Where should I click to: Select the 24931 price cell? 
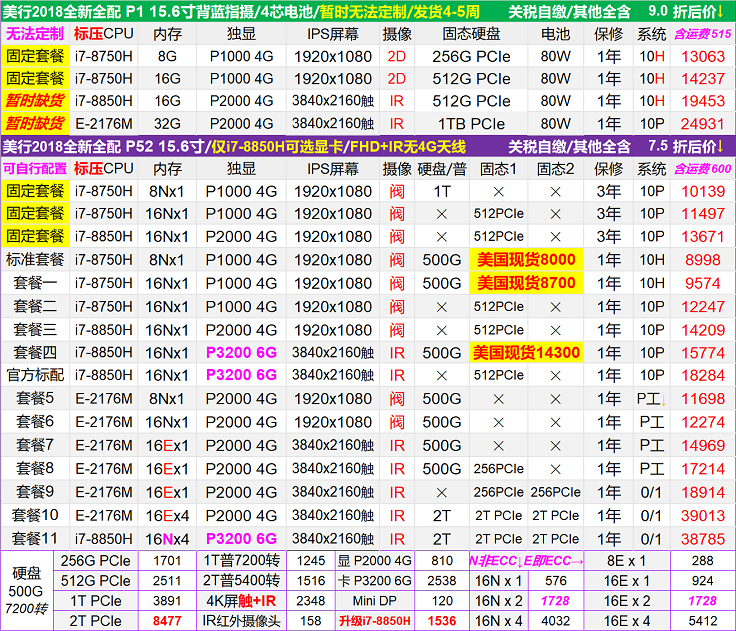(703, 123)
